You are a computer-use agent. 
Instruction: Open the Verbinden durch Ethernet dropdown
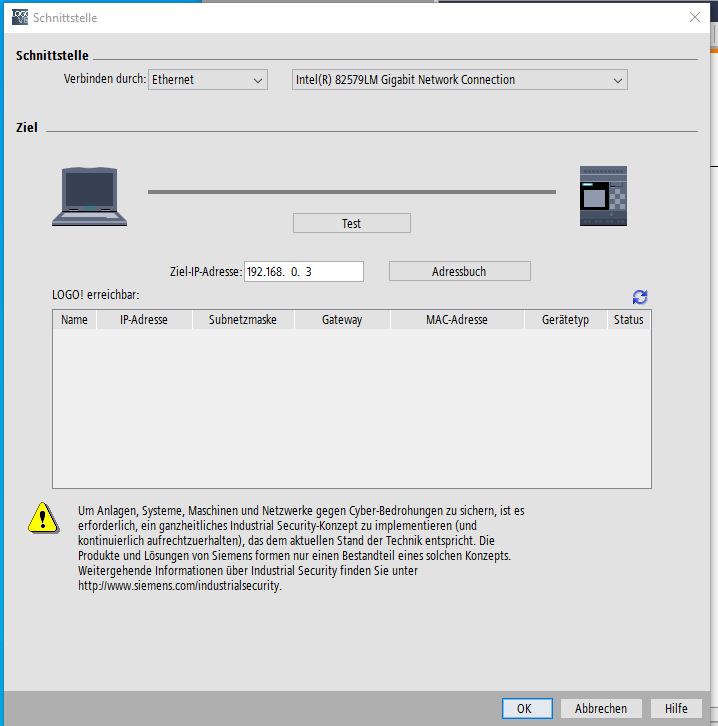[208, 80]
